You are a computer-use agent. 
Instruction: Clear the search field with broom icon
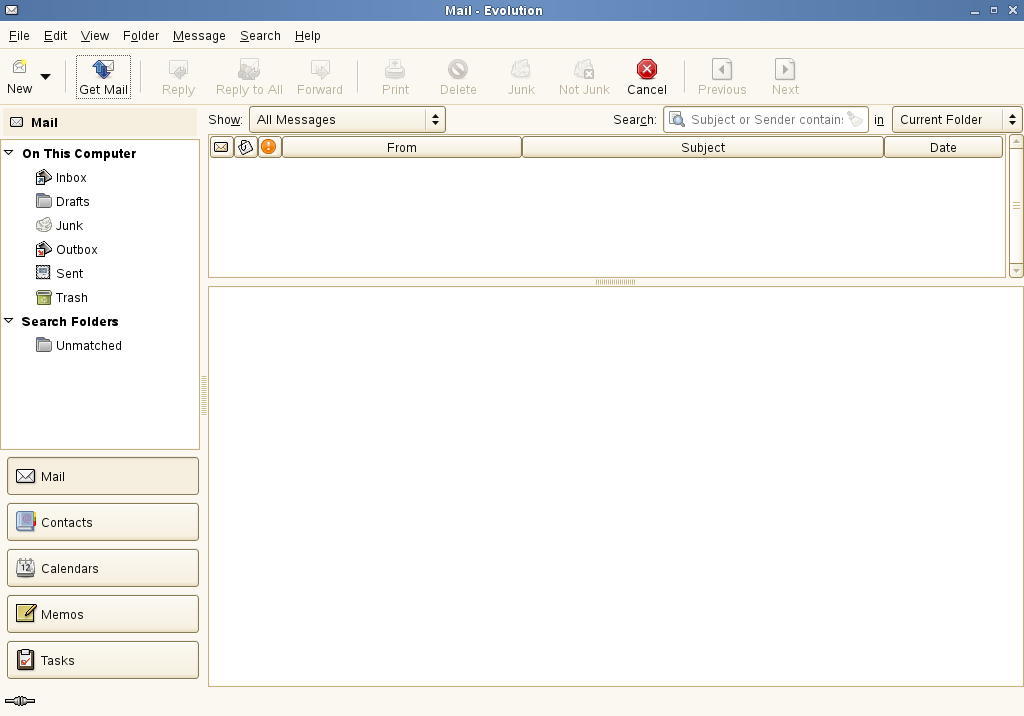pyautogui.click(x=855, y=119)
